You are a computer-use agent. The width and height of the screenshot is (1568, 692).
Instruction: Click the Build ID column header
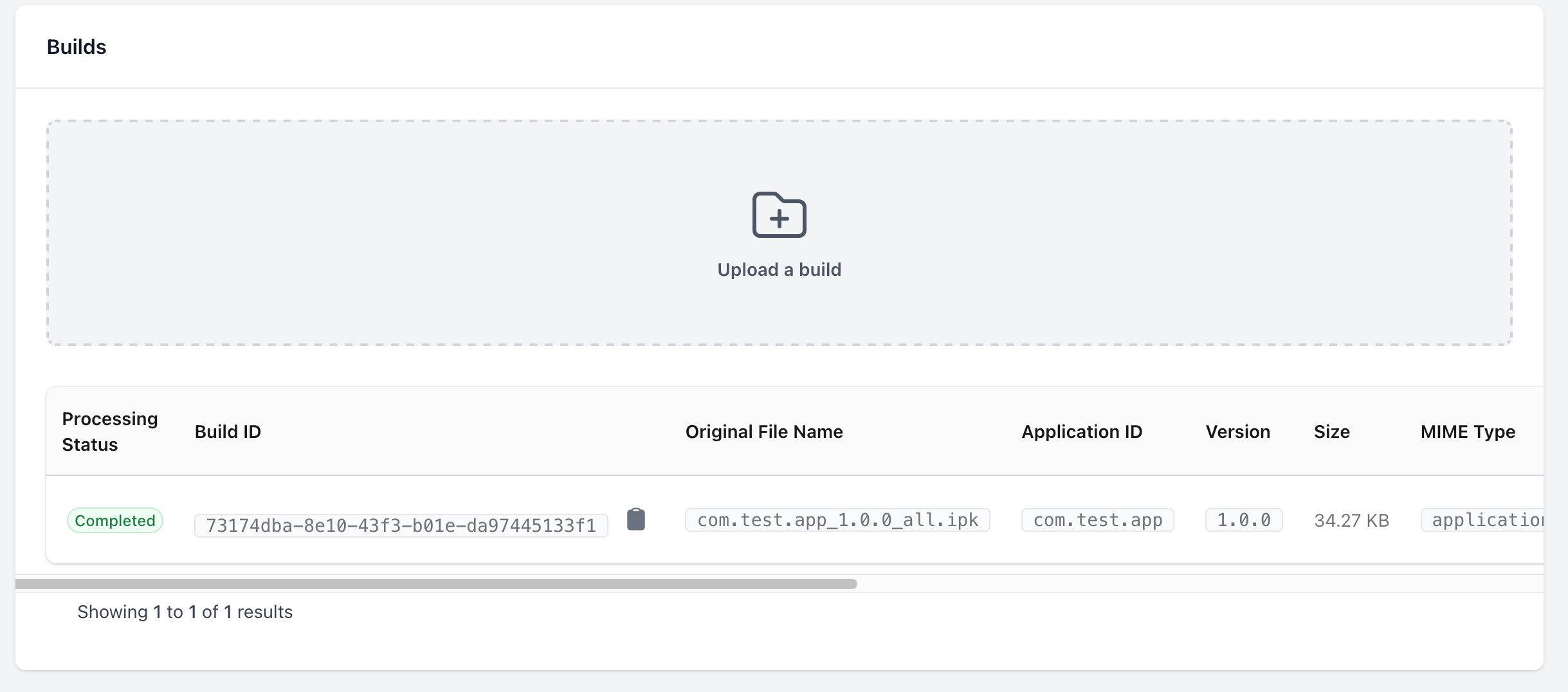point(228,432)
